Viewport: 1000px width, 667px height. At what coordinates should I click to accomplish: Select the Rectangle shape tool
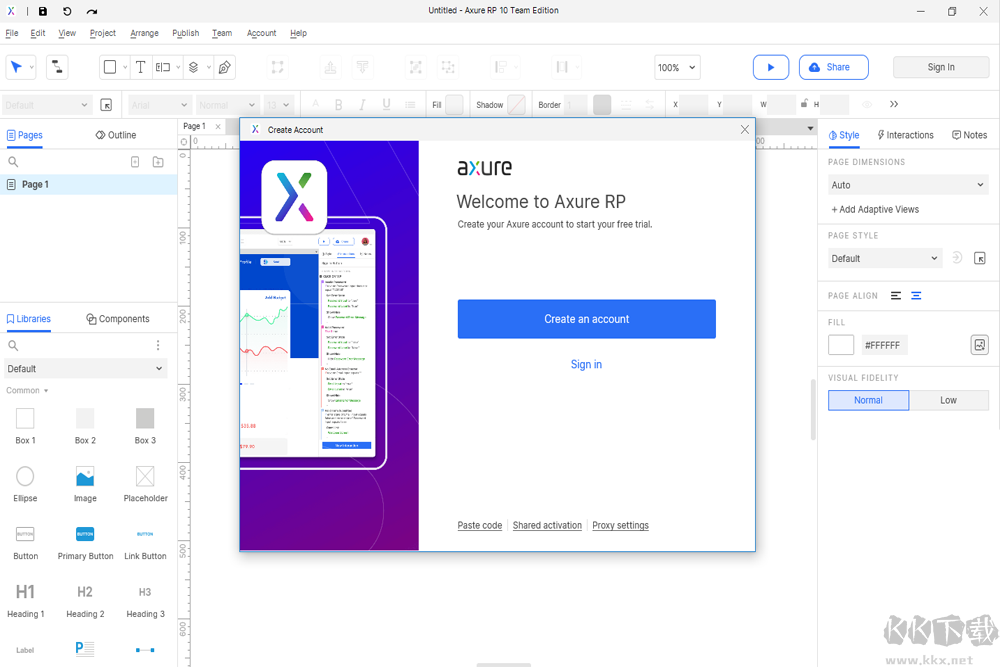click(x=110, y=67)
